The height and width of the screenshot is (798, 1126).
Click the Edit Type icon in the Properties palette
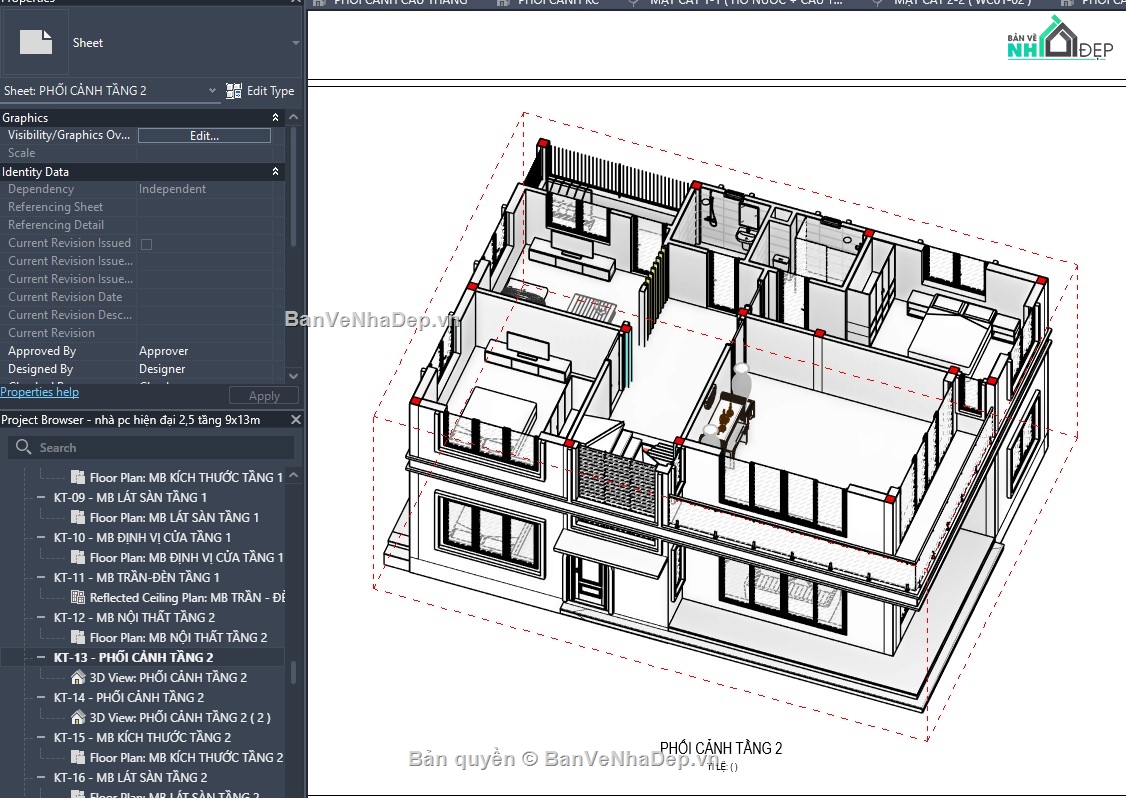click(x=233, y=90)
